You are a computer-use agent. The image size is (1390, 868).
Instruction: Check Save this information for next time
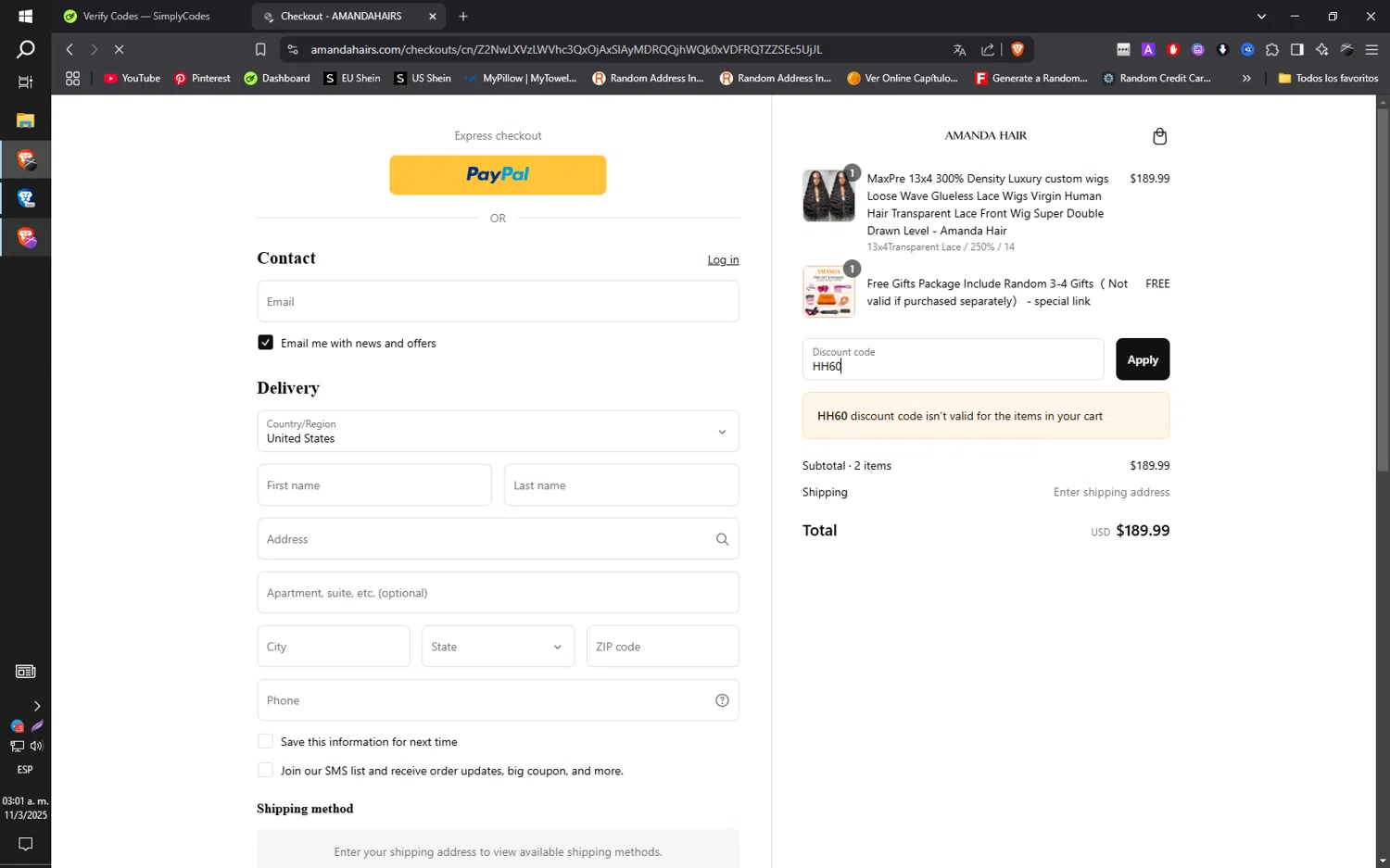point(266,741)
